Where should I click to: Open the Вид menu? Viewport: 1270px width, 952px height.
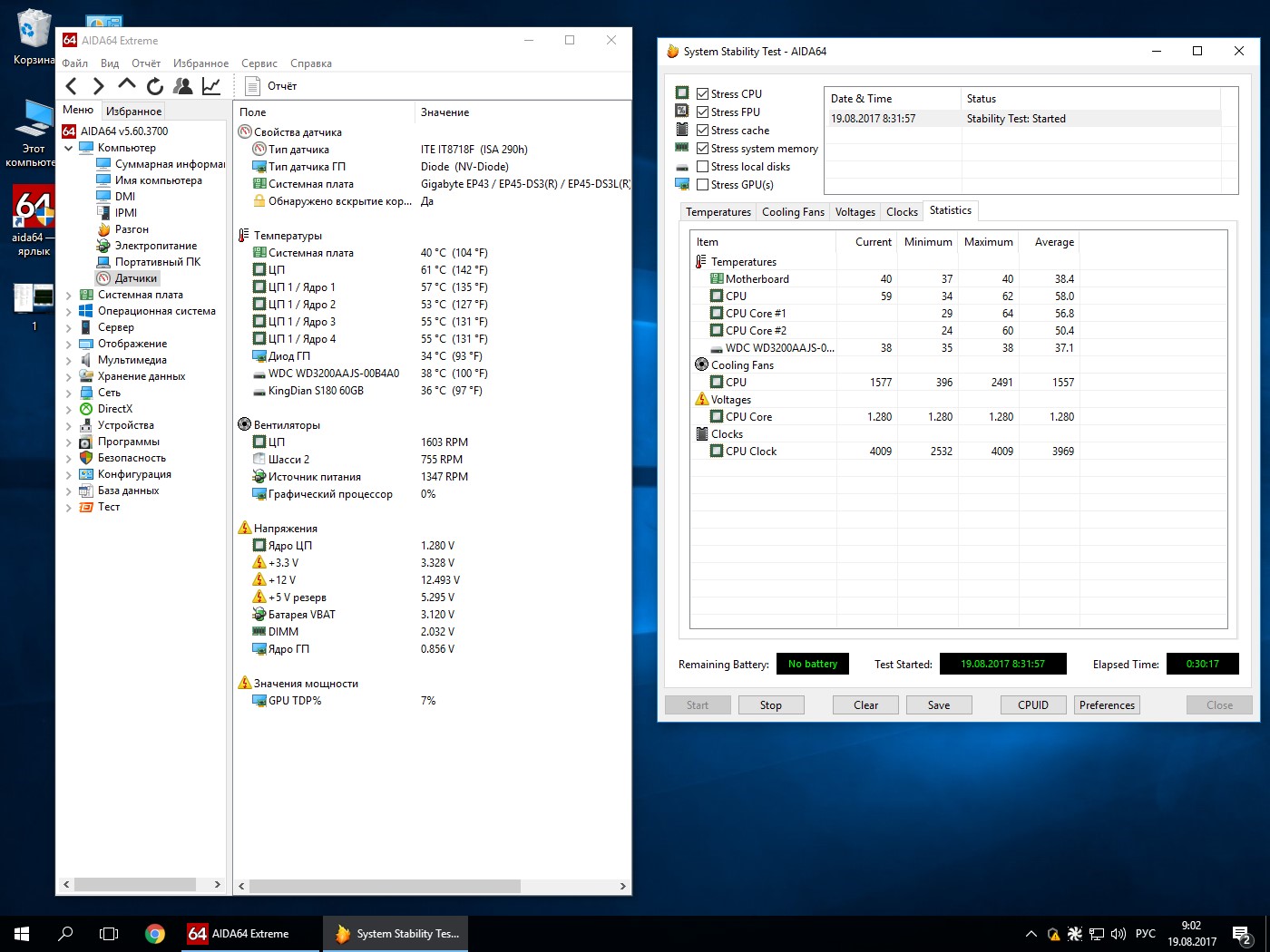(110, 63)
